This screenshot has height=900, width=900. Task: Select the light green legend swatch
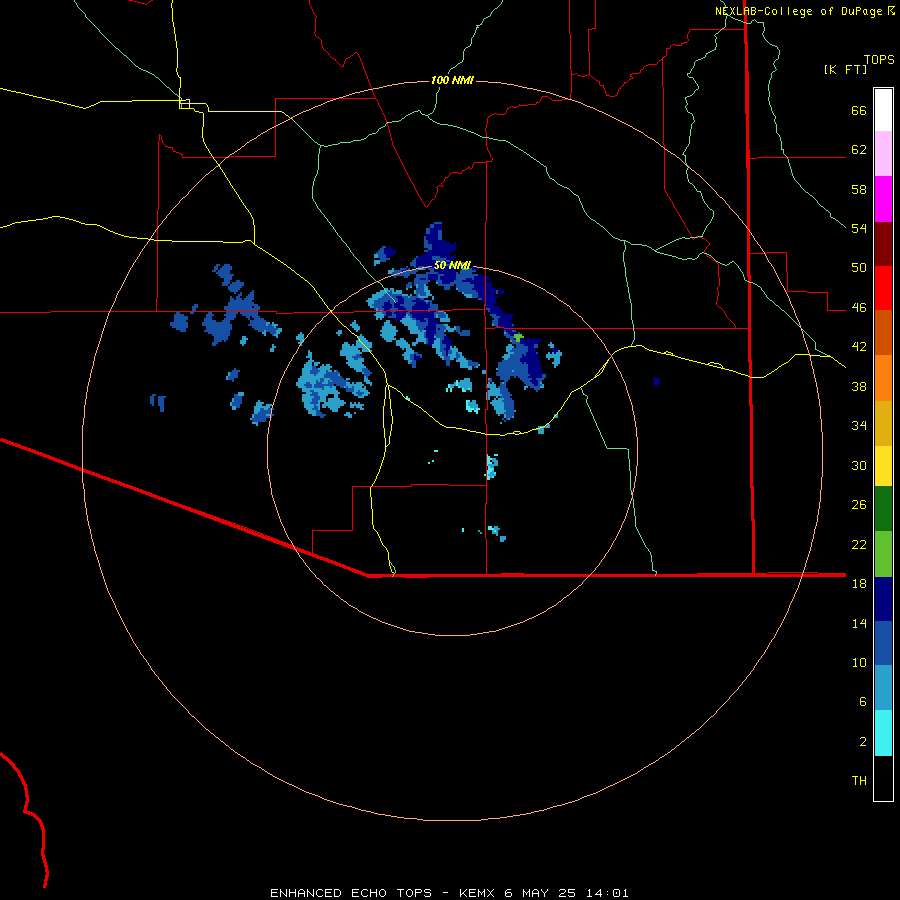883,554
